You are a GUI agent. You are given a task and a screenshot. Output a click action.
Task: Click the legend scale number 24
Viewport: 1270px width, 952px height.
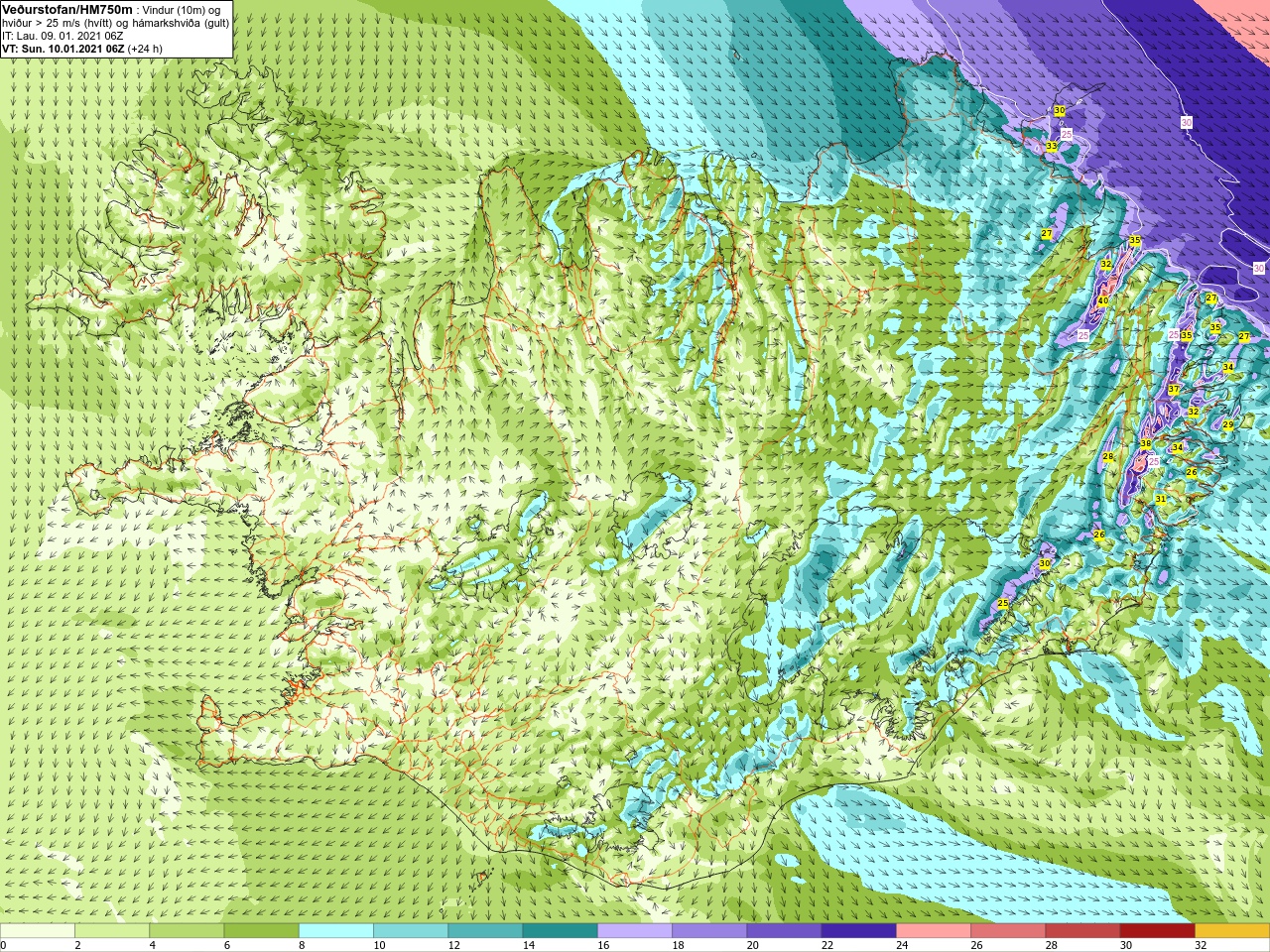903,945
